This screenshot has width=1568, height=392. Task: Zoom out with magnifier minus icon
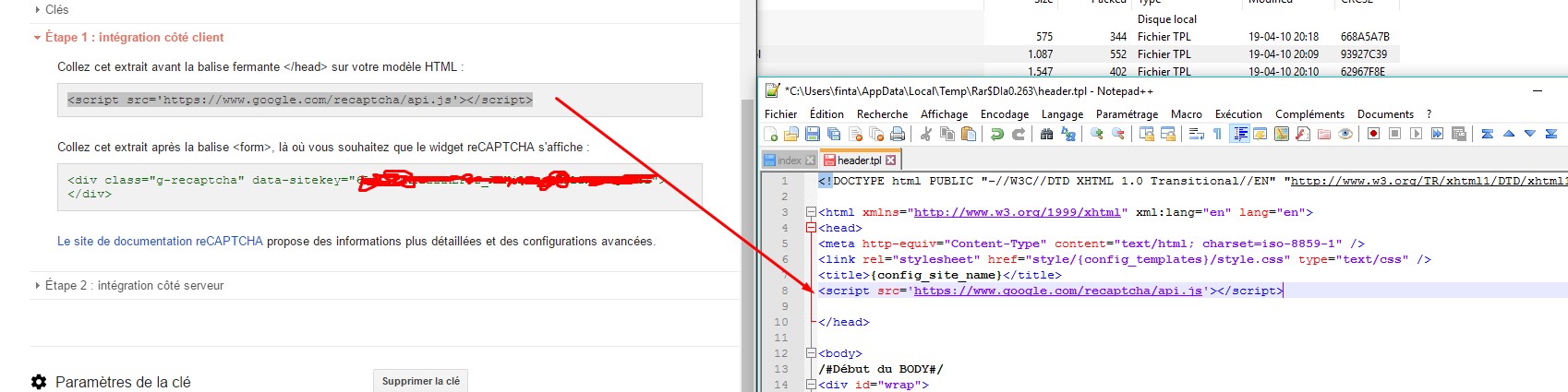[x=1118, y=134]
